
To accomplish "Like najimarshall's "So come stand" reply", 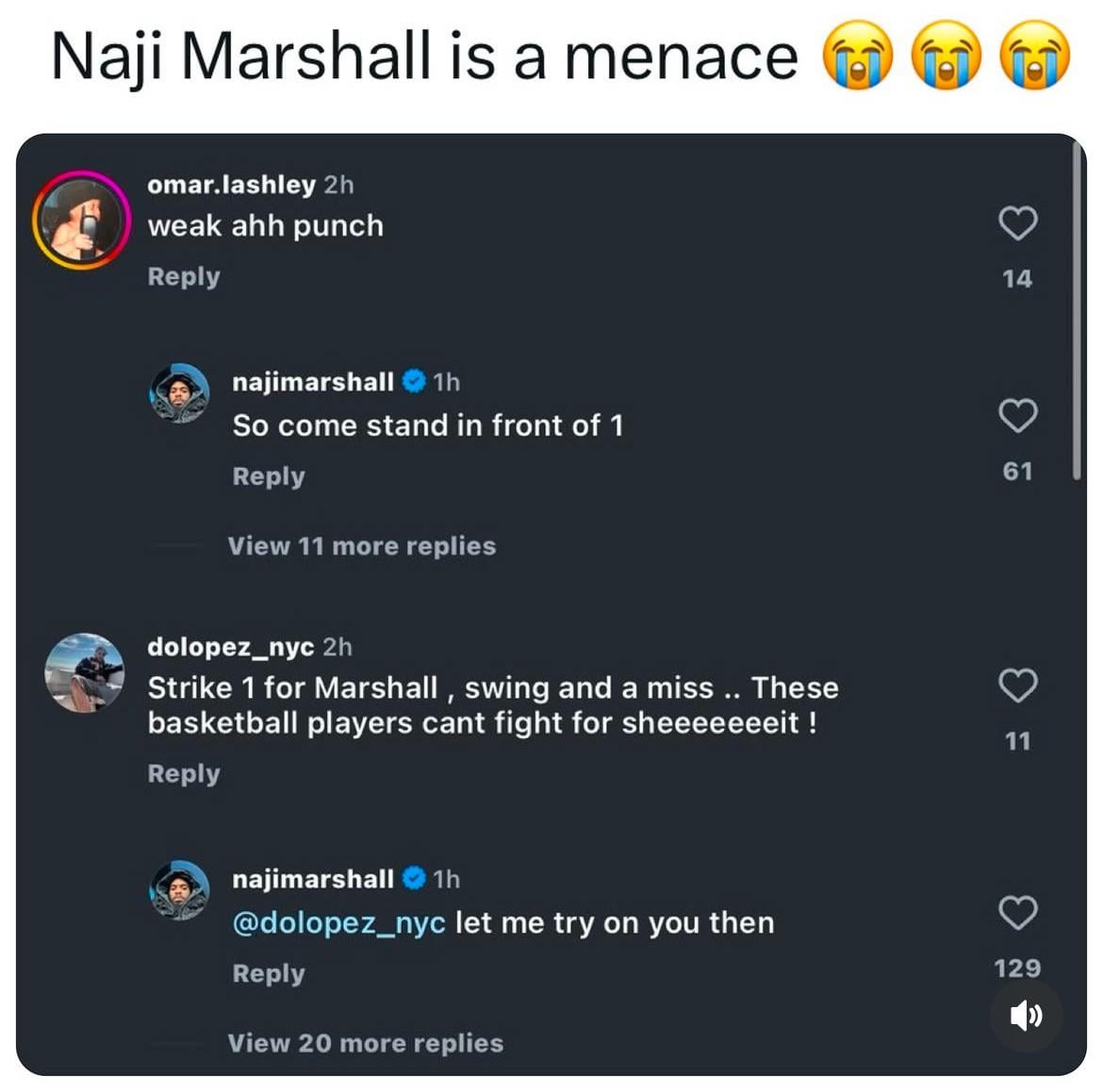I will (x=1017, y=416).
